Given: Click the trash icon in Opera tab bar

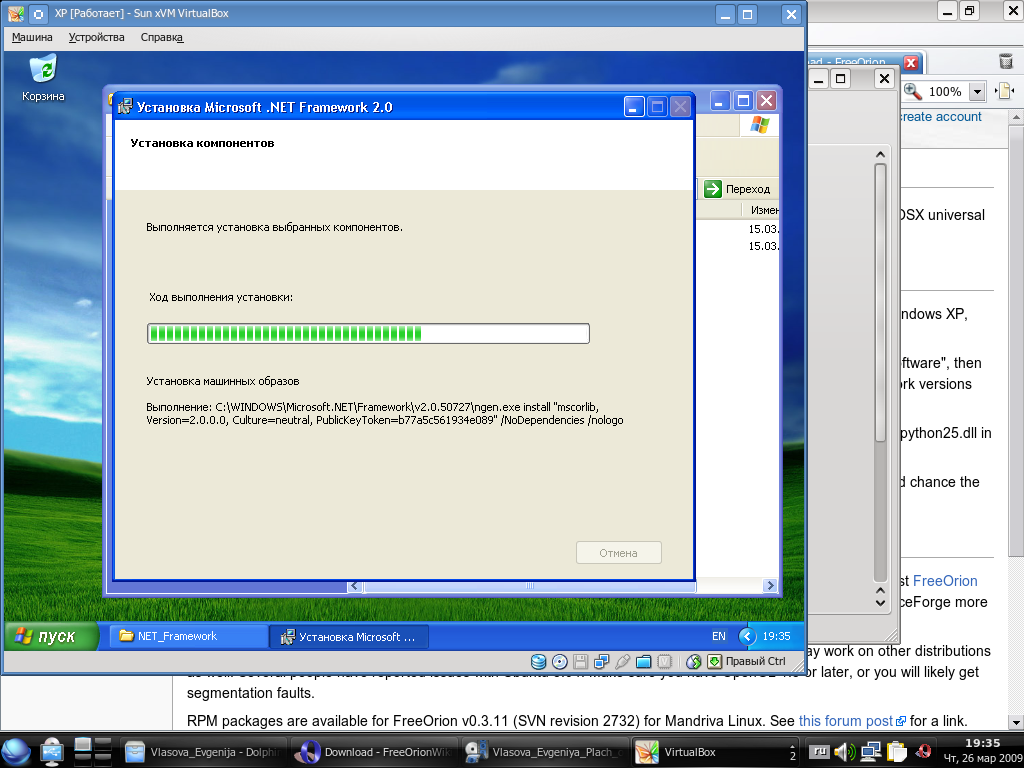Looking at the screenshot, I should [x=1006, y=61].
